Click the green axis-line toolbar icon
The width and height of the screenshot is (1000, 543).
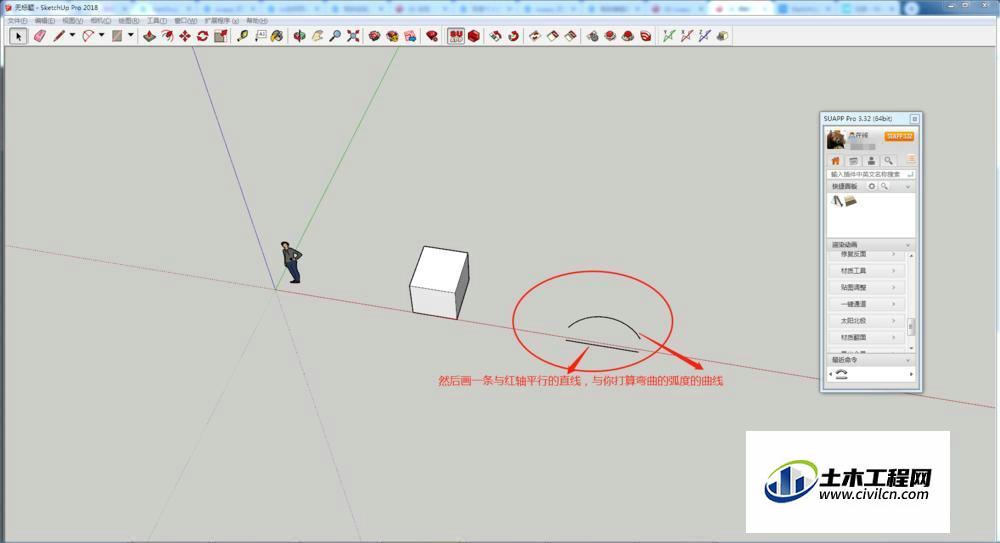668,36
